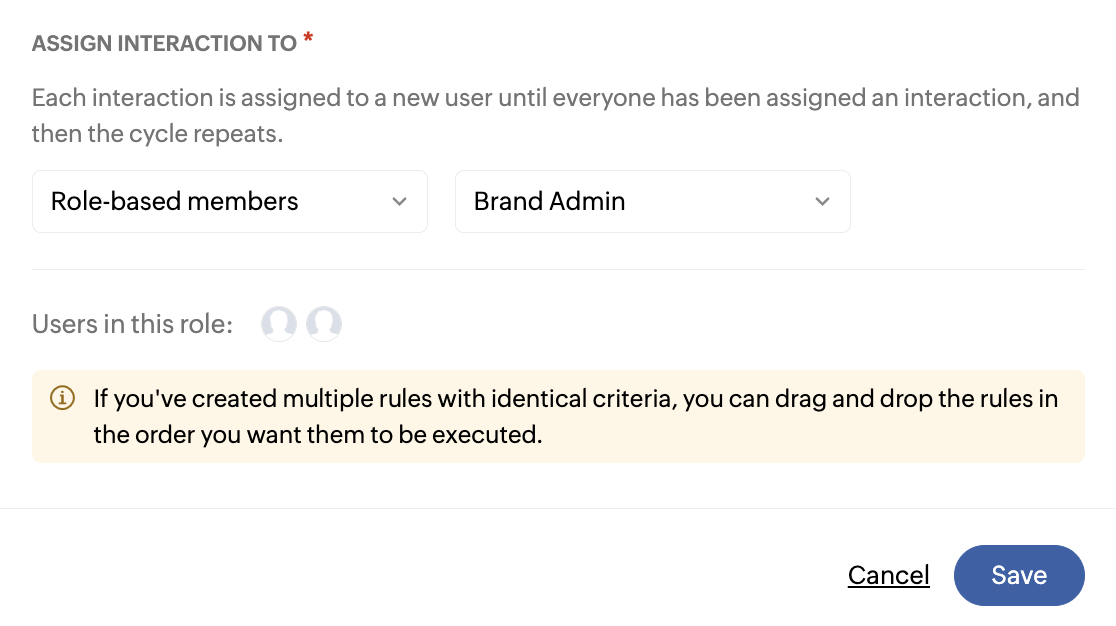
Task: Click the chevron arrow beside Role-based members
Action: (399, 201)
